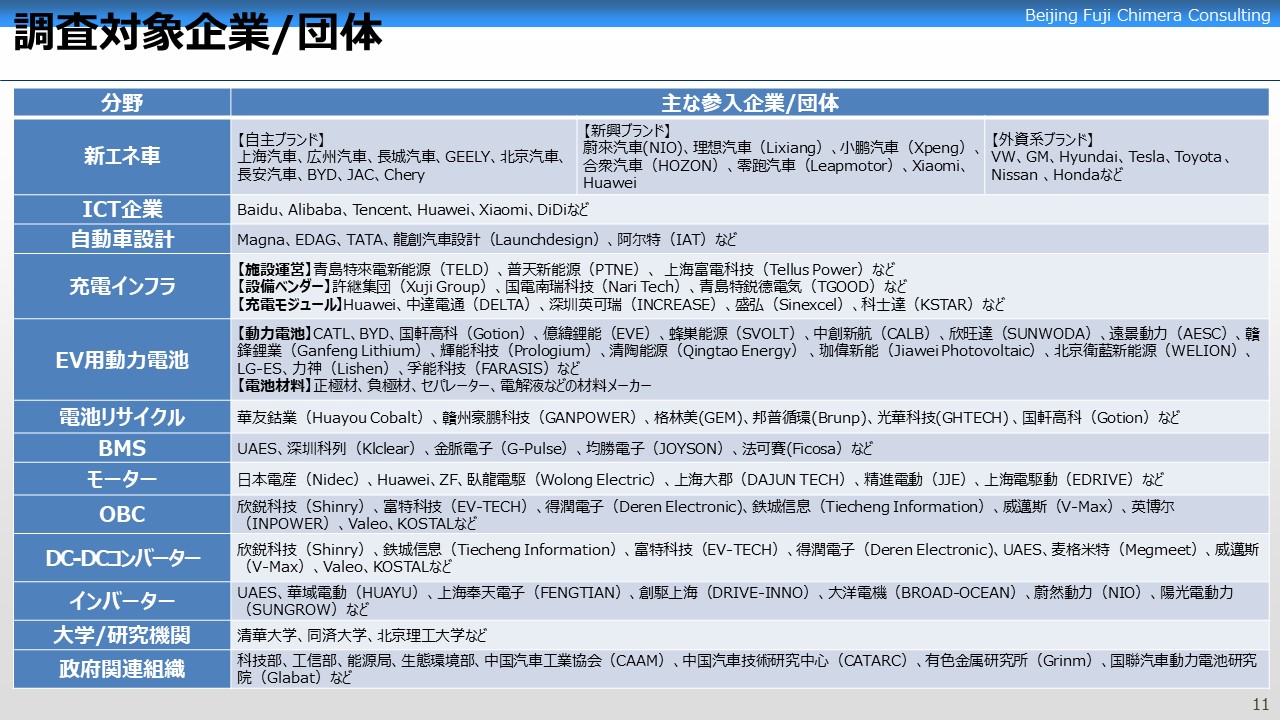Click the page number 11
This screenshot has width=1280, height=720.
pyautogui.click(x=1261, y=704)
